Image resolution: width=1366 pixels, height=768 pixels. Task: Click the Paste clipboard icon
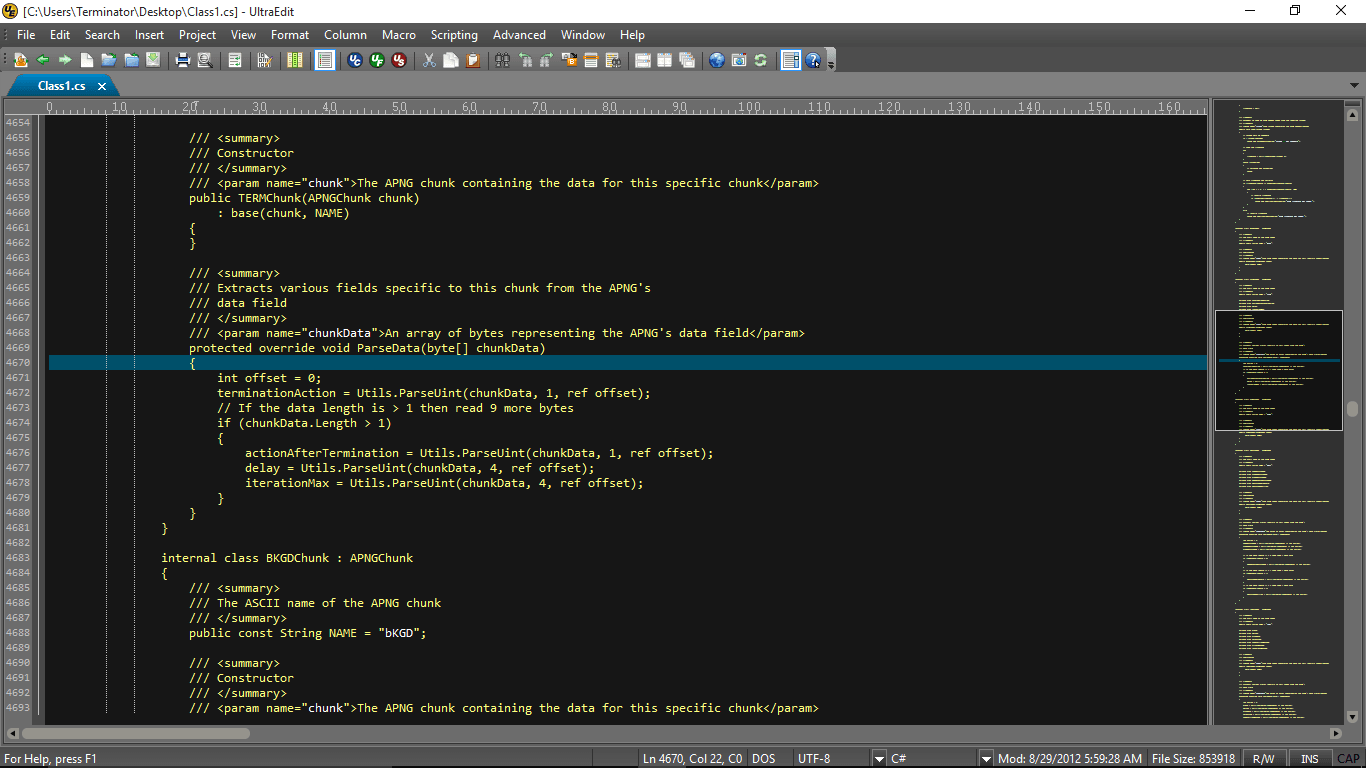471,60
